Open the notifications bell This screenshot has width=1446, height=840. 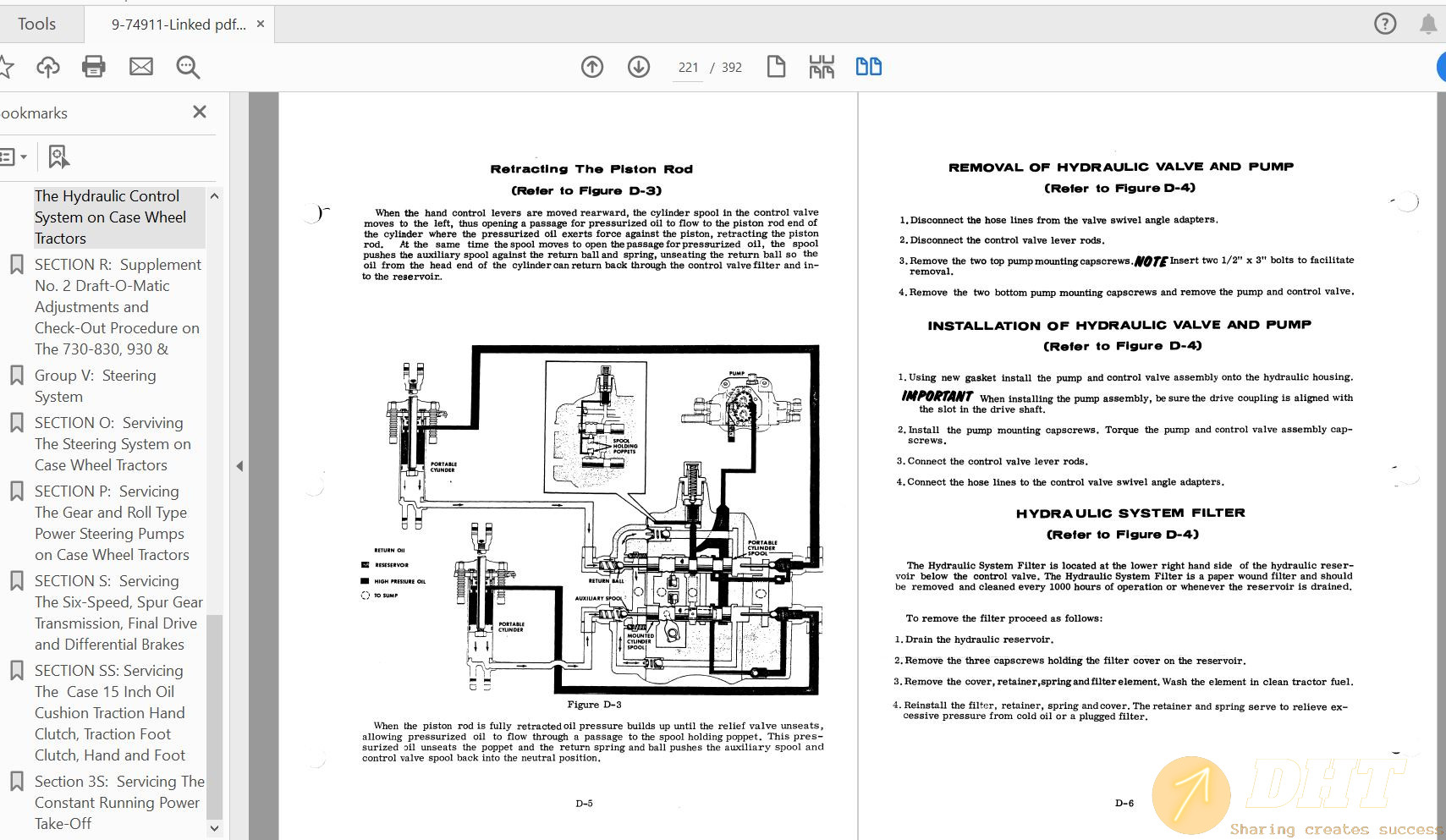click(x=1428, y=24)
